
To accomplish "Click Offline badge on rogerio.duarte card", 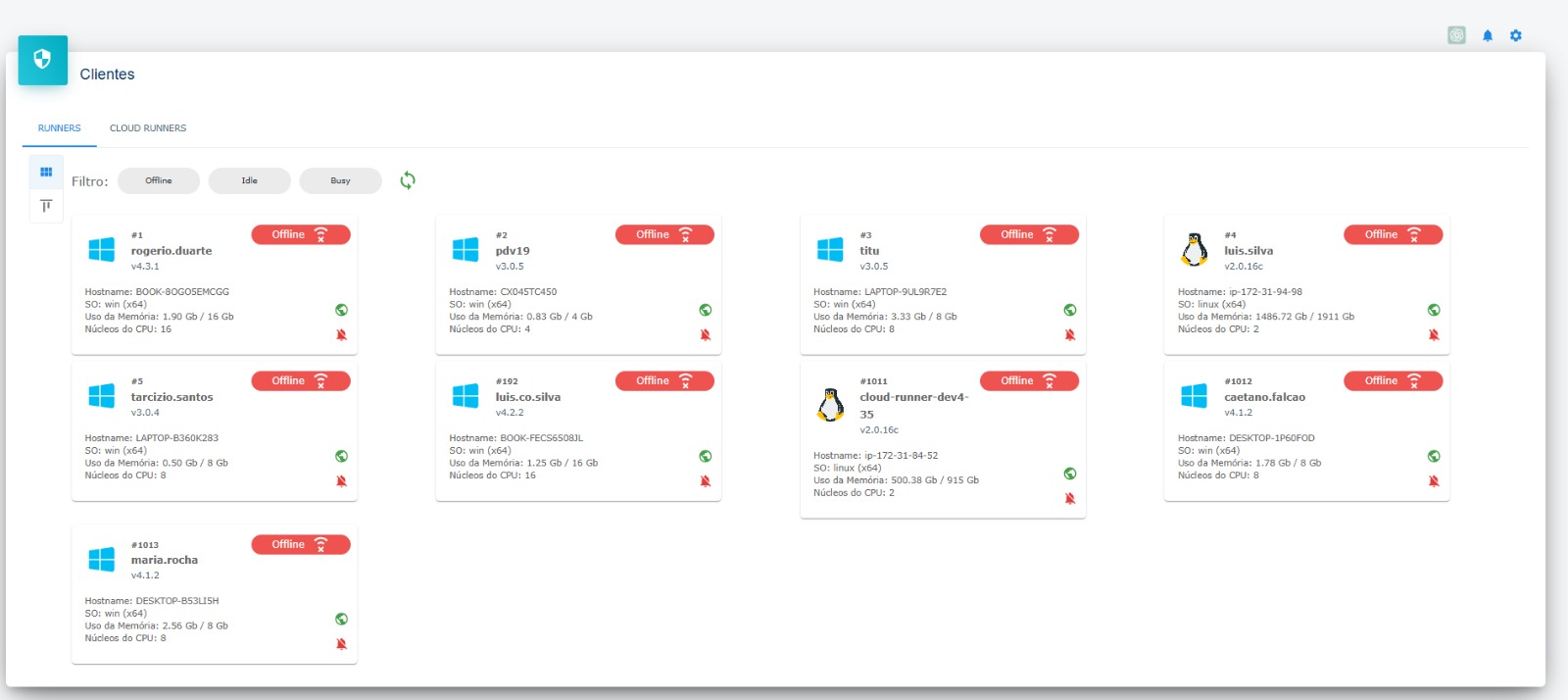I will coord(301,234).
